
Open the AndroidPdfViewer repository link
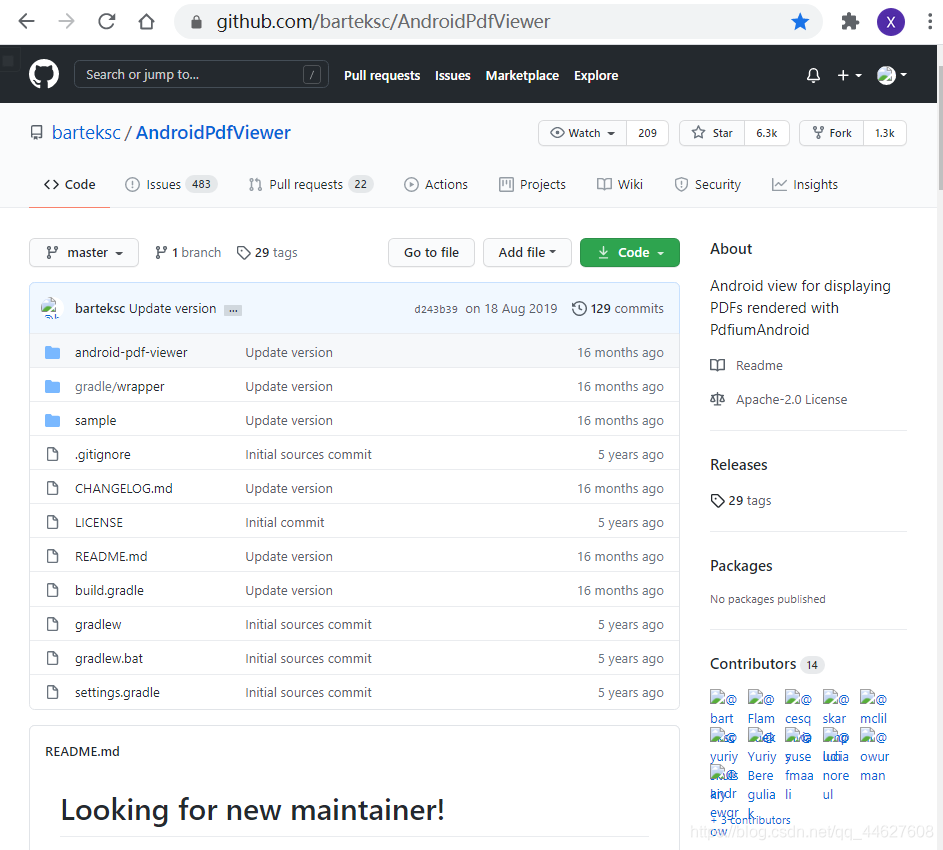(x=213, y=132)
